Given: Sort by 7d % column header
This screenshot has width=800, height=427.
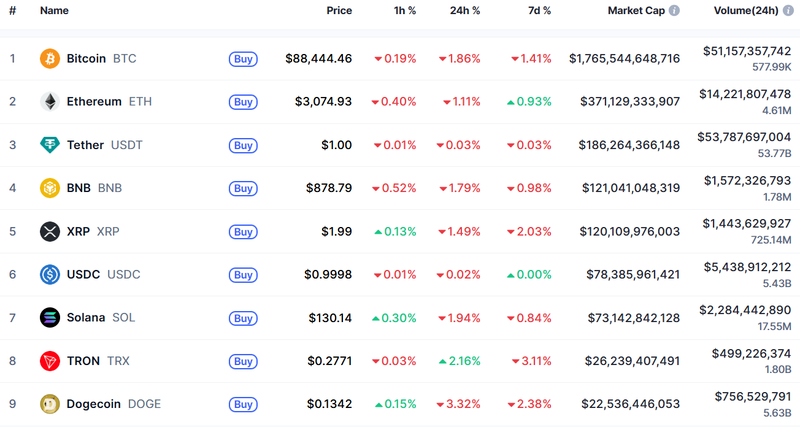Looking at the screenshot, I should [539, 11].
